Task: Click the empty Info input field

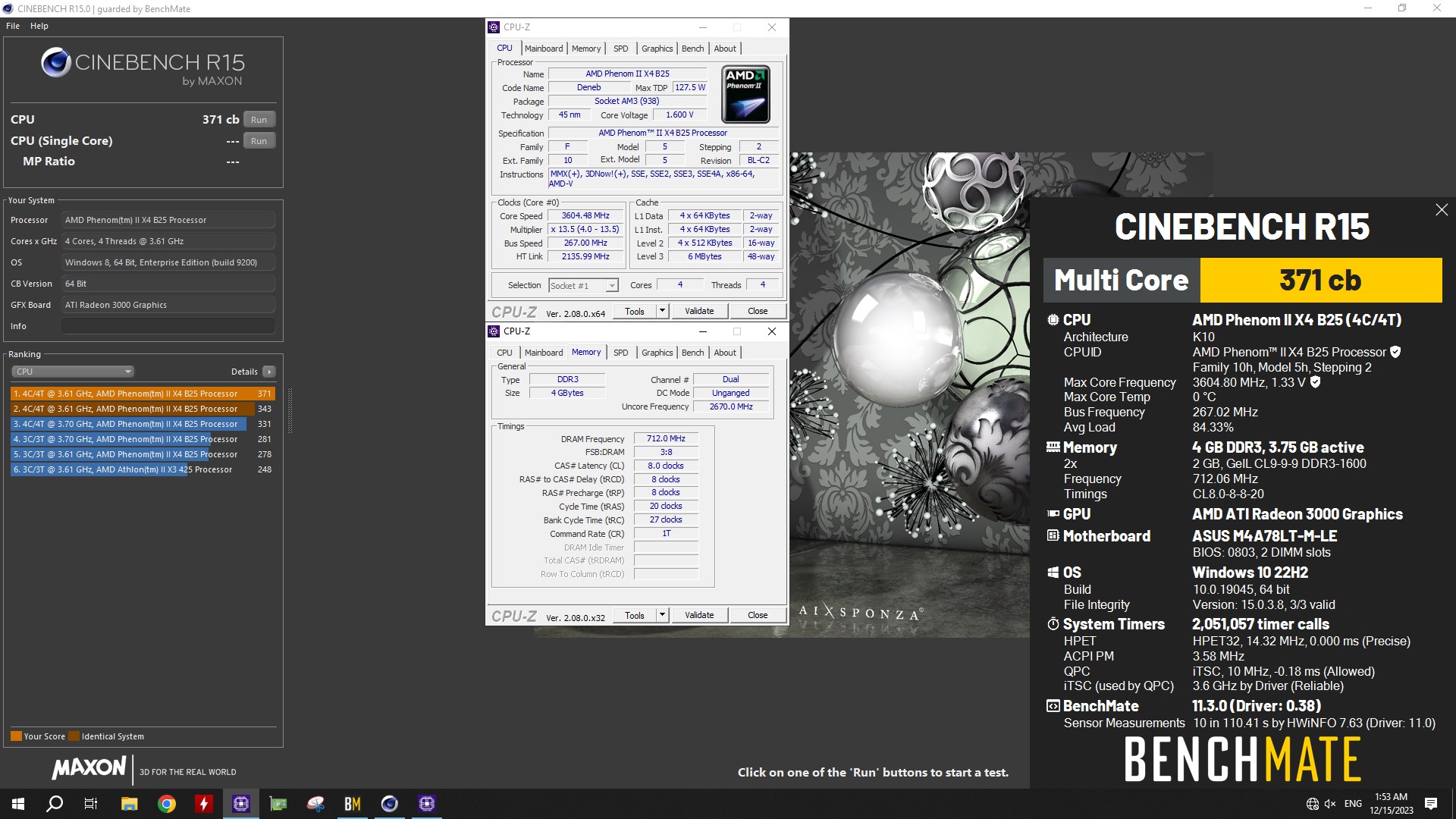Action: click(x=168, y=326)
